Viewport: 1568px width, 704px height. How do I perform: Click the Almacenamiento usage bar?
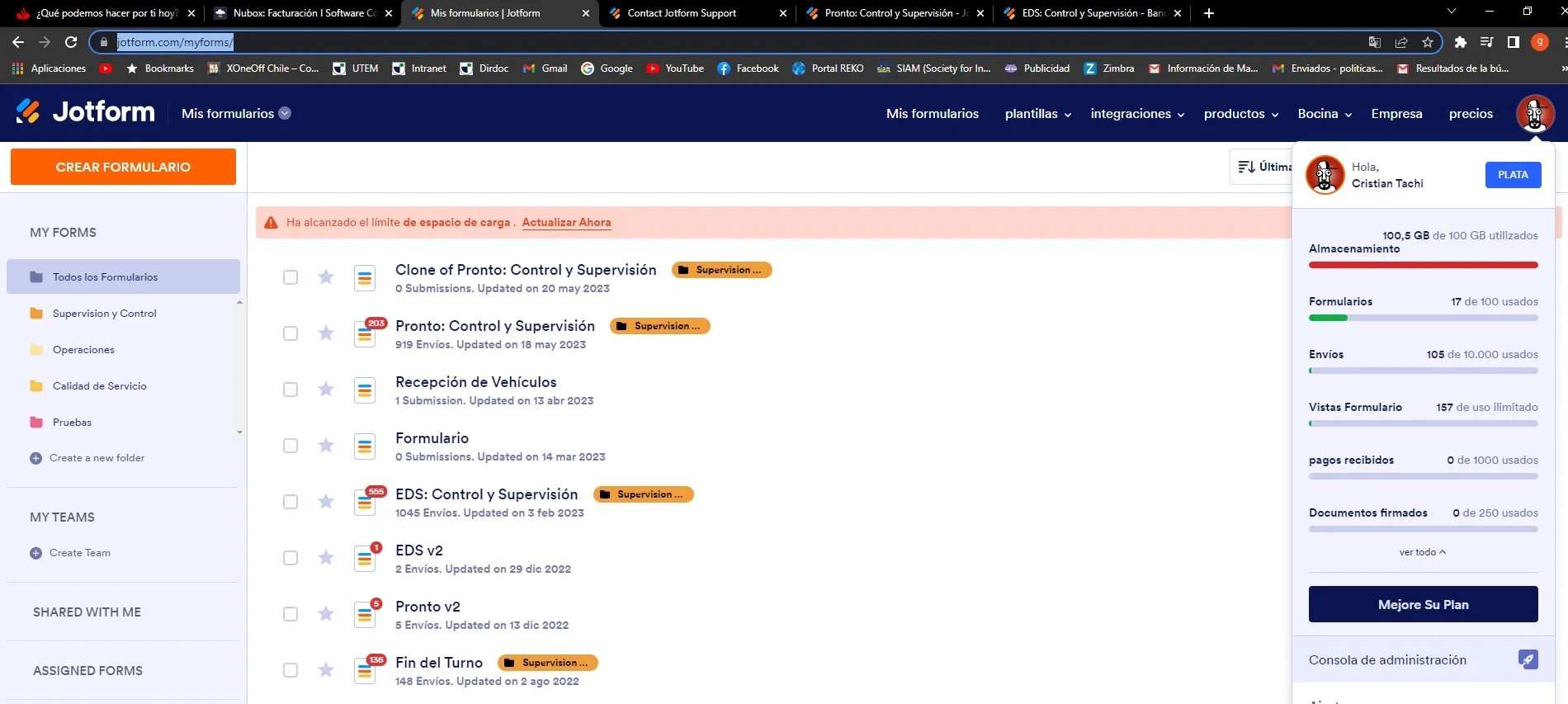click(1423, 265)
